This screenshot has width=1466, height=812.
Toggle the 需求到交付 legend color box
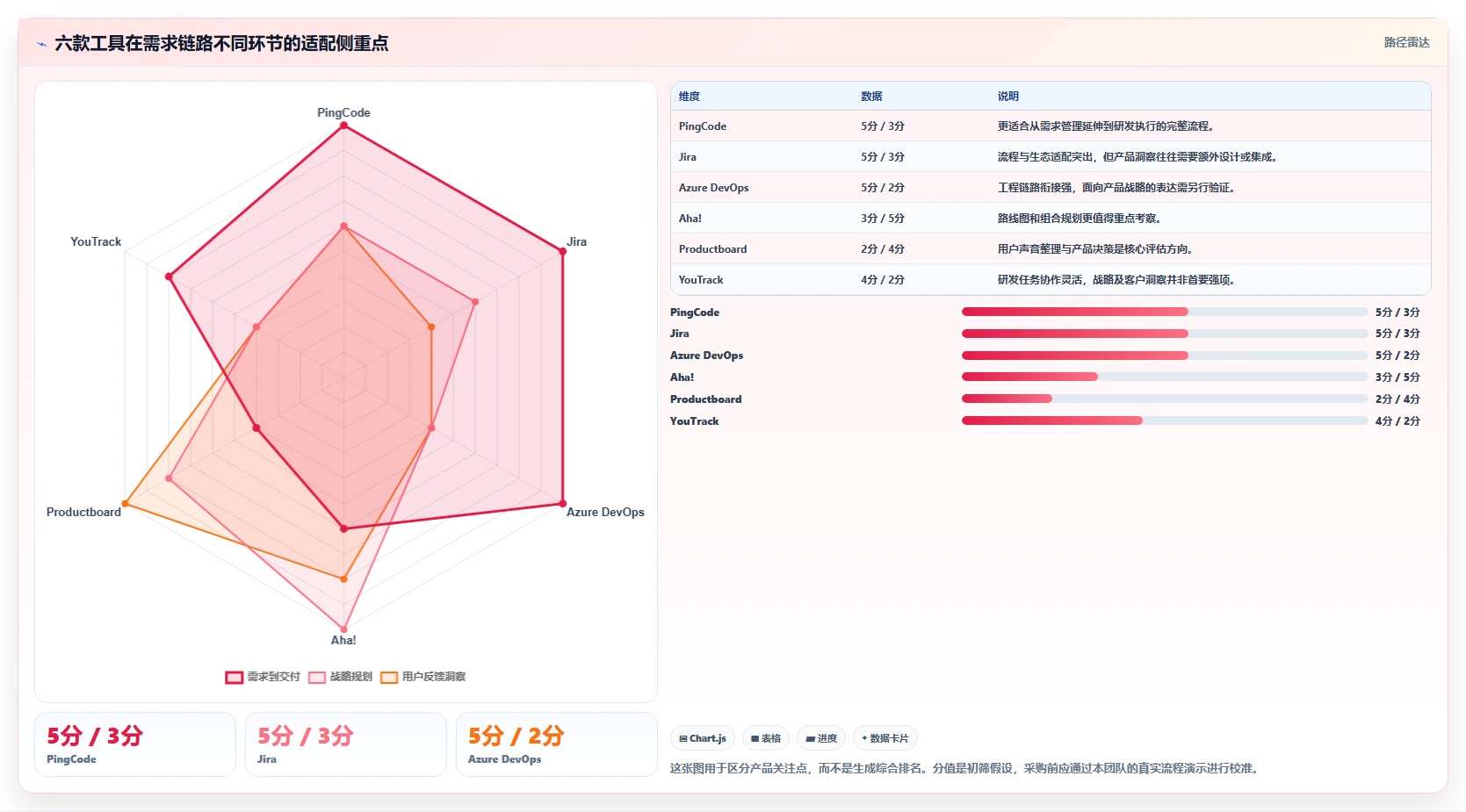click(234, 677)
